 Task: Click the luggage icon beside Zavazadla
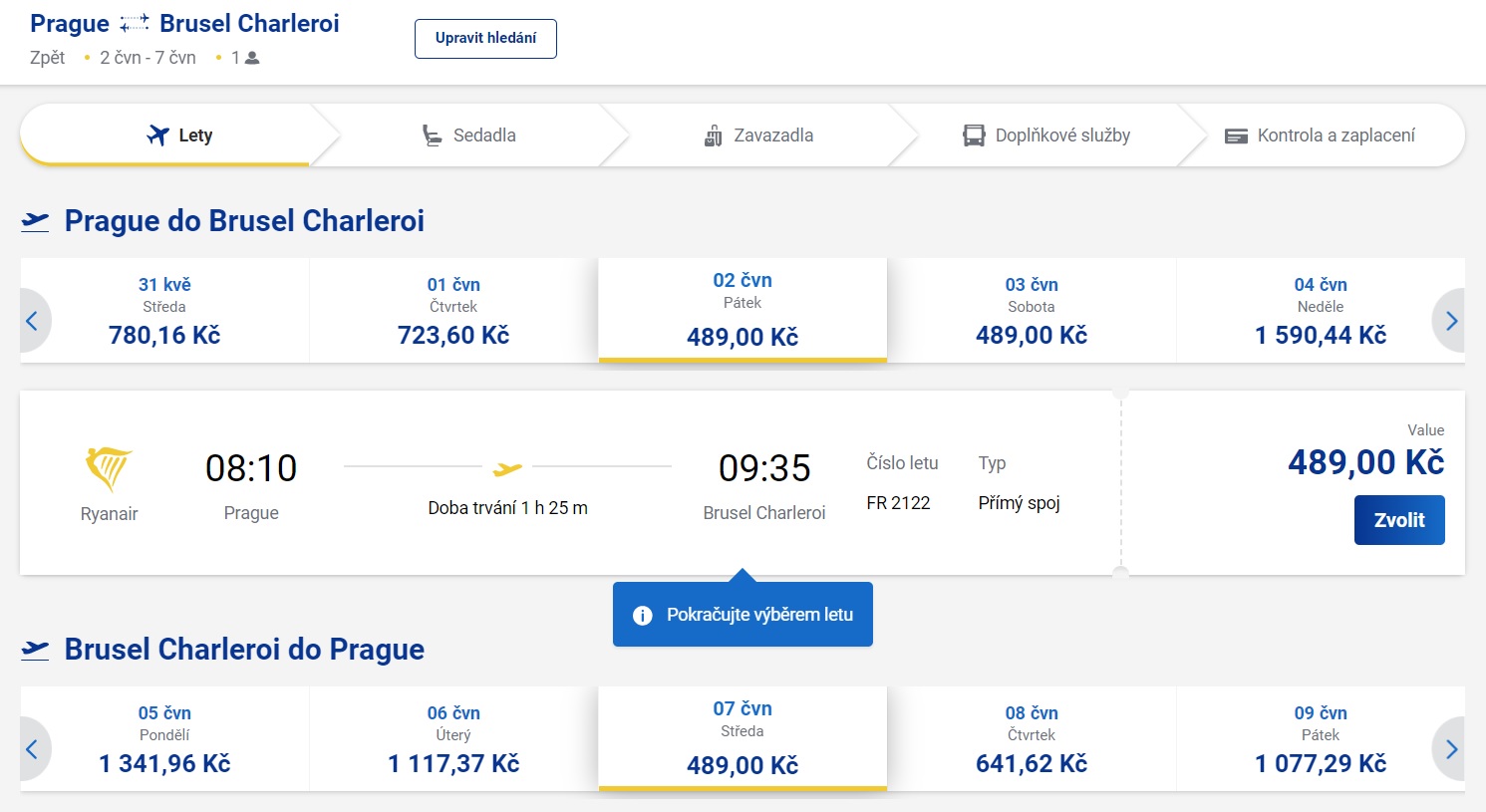[713, 135]
